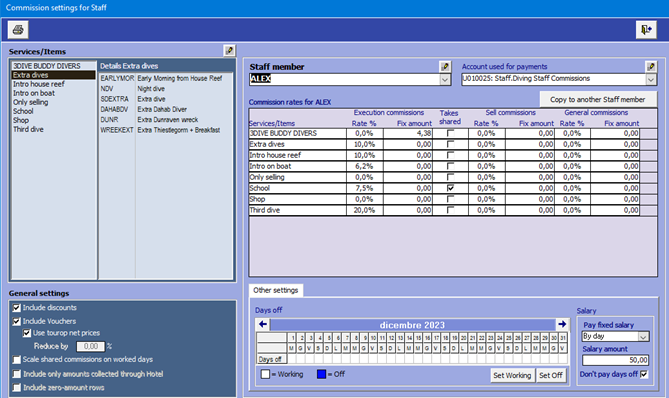Screen dimensions: 669x398
Task: Select Shop in services list
Action: pyautogui.click(x=53, y=120)
